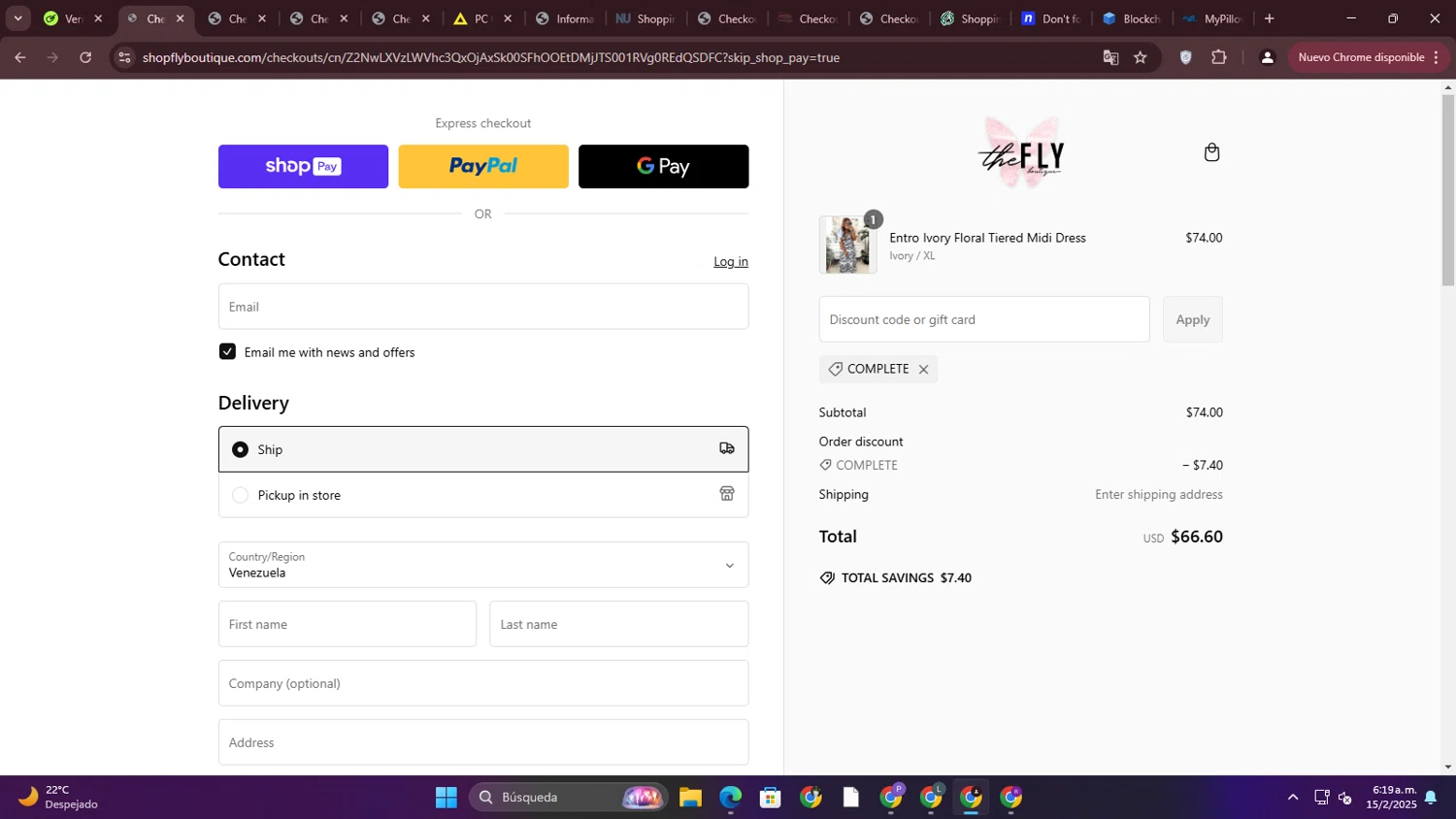Open Windows Start menu
Viewport: 1456px width, 819px height.
447,798
